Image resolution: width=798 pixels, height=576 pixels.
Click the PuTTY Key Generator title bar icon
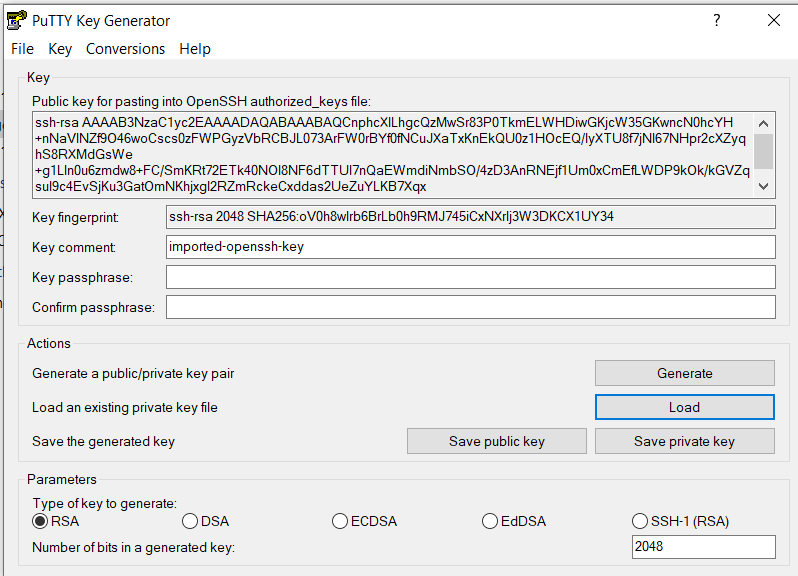(16, 20)
